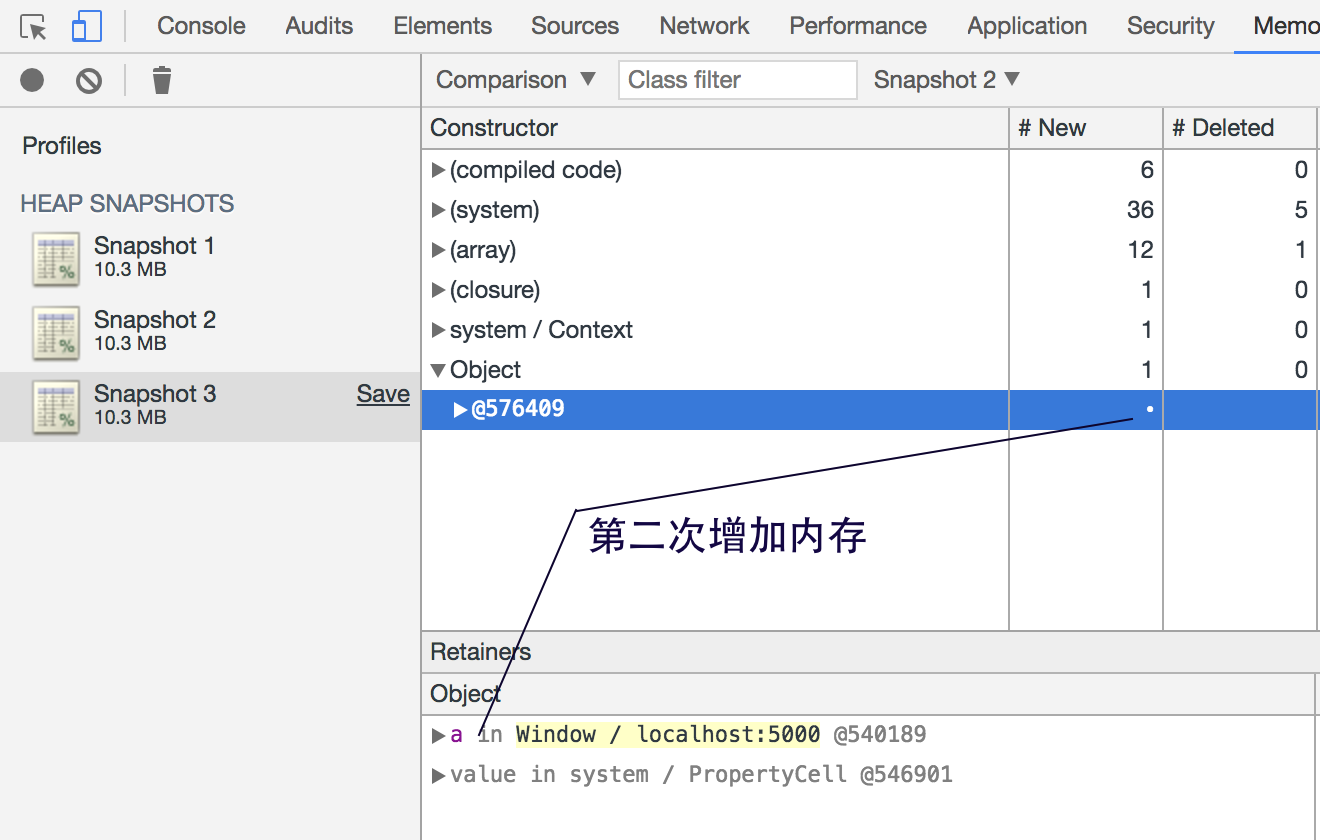Click the Window / localhost:5000 highlighted text
Screen dimensions: 1320x840
668,735
